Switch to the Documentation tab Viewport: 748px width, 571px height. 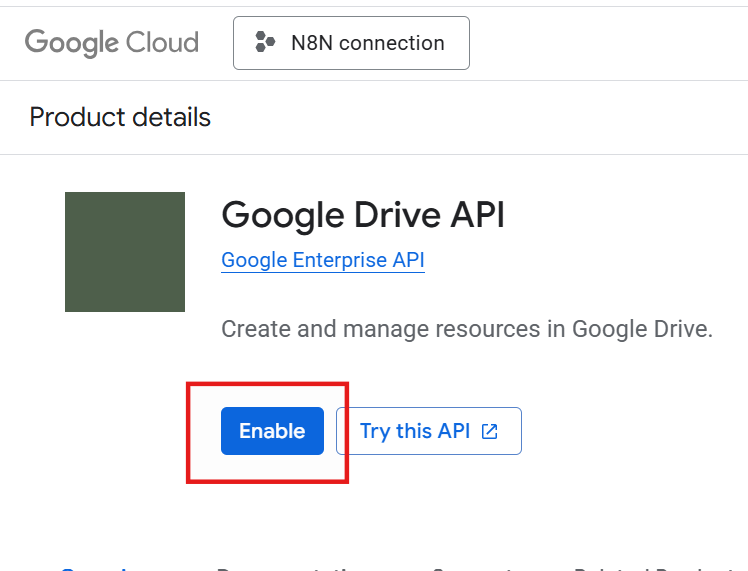(290, 568)
